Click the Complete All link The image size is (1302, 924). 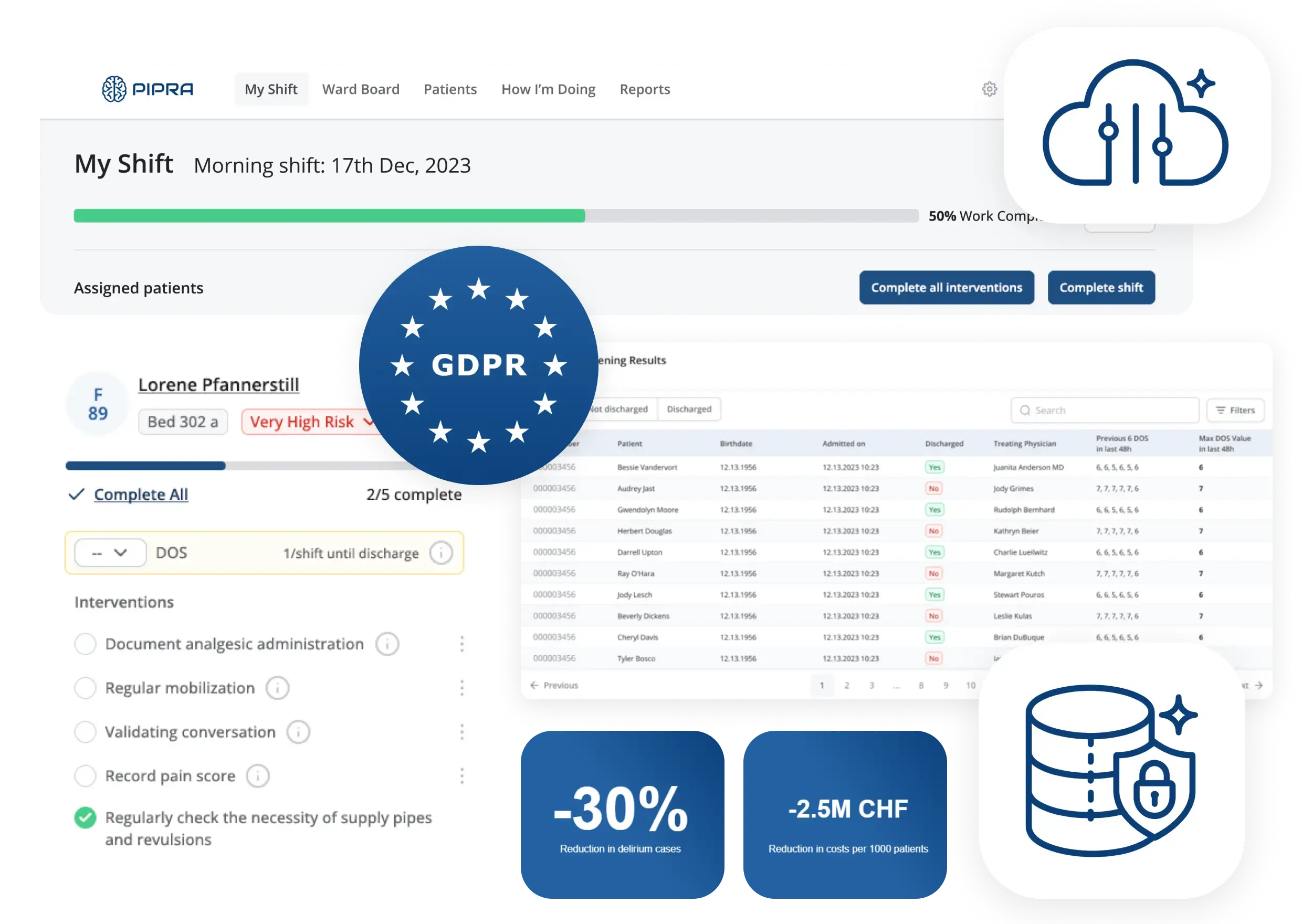click(141, 495)
